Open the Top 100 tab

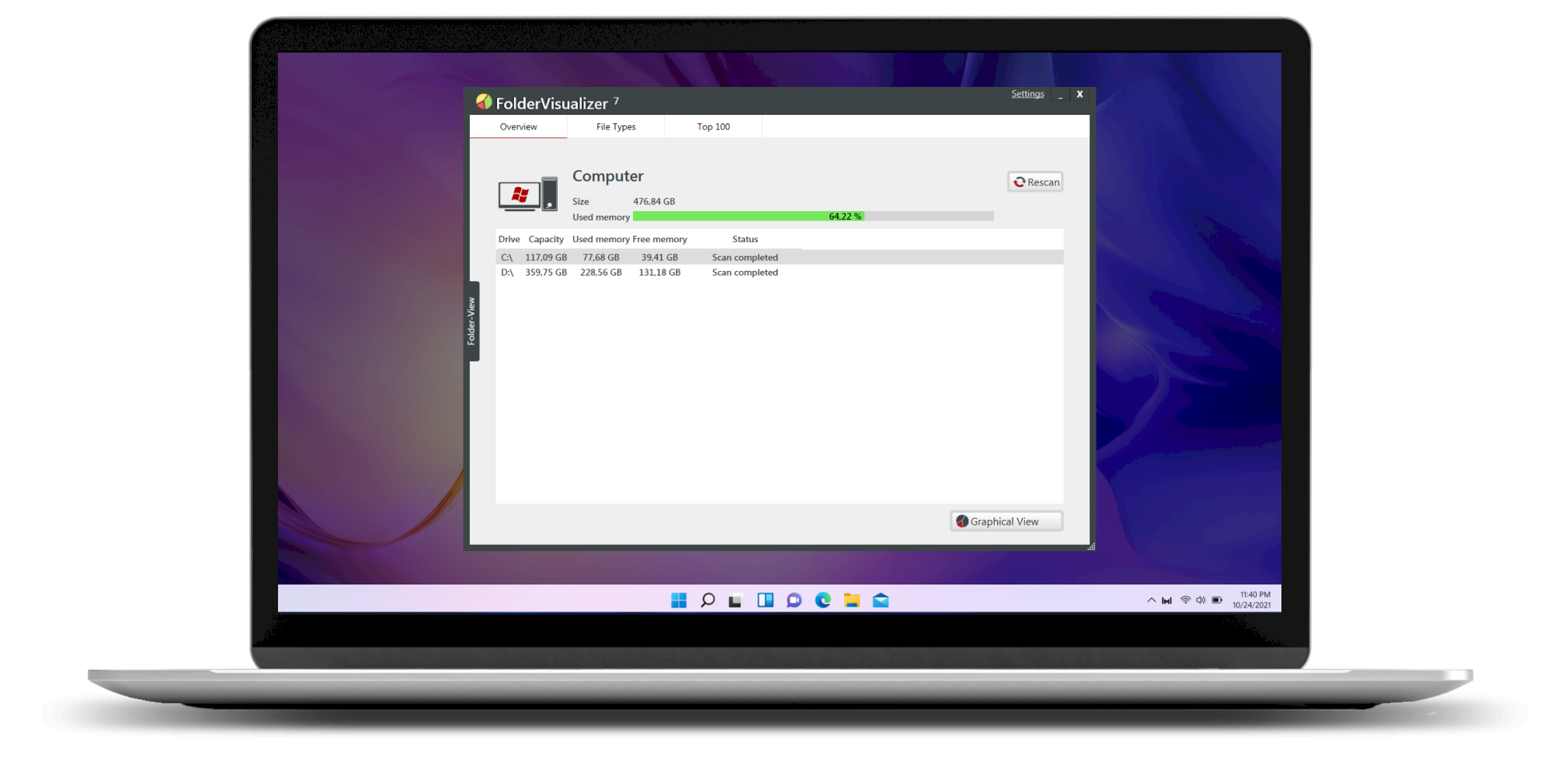tap(712, 127)
